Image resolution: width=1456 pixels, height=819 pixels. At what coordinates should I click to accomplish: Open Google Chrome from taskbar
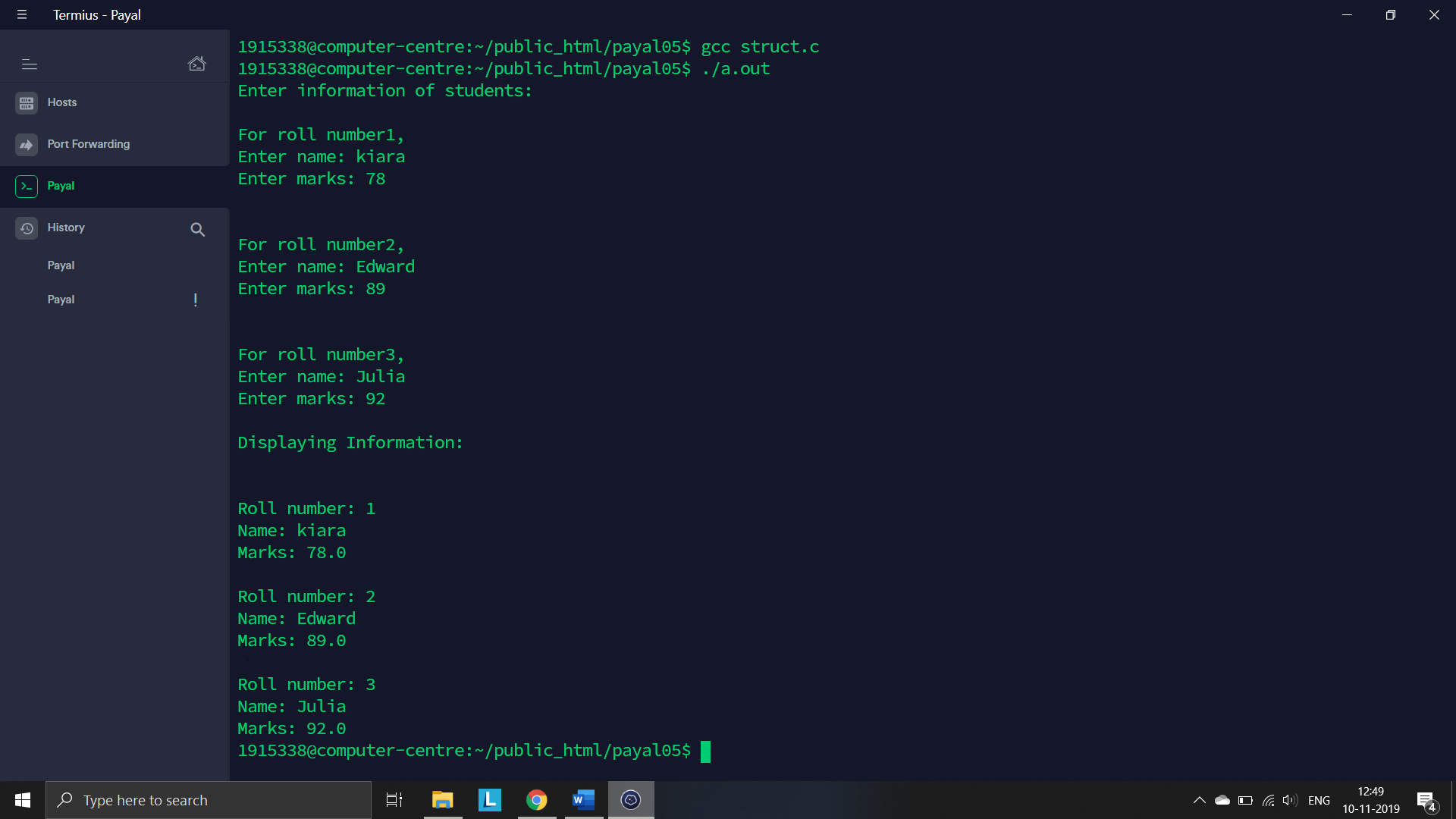pyautogui.click(x=536, y=800)
